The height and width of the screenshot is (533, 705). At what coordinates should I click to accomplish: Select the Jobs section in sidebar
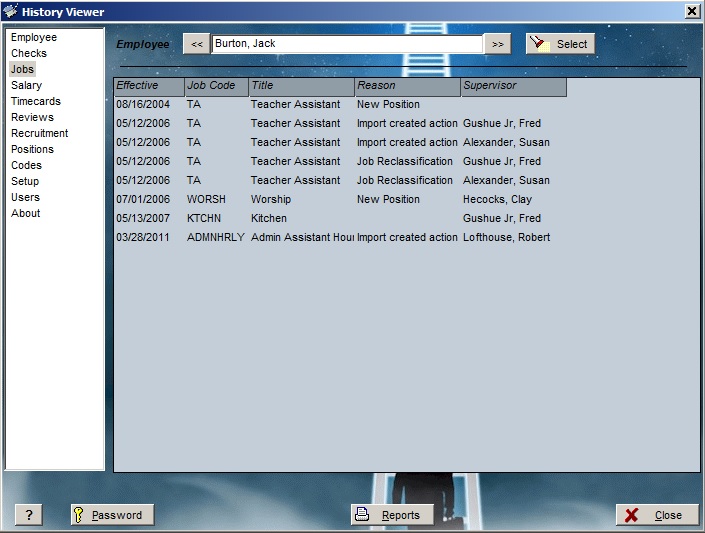click(x=22, y=69)
